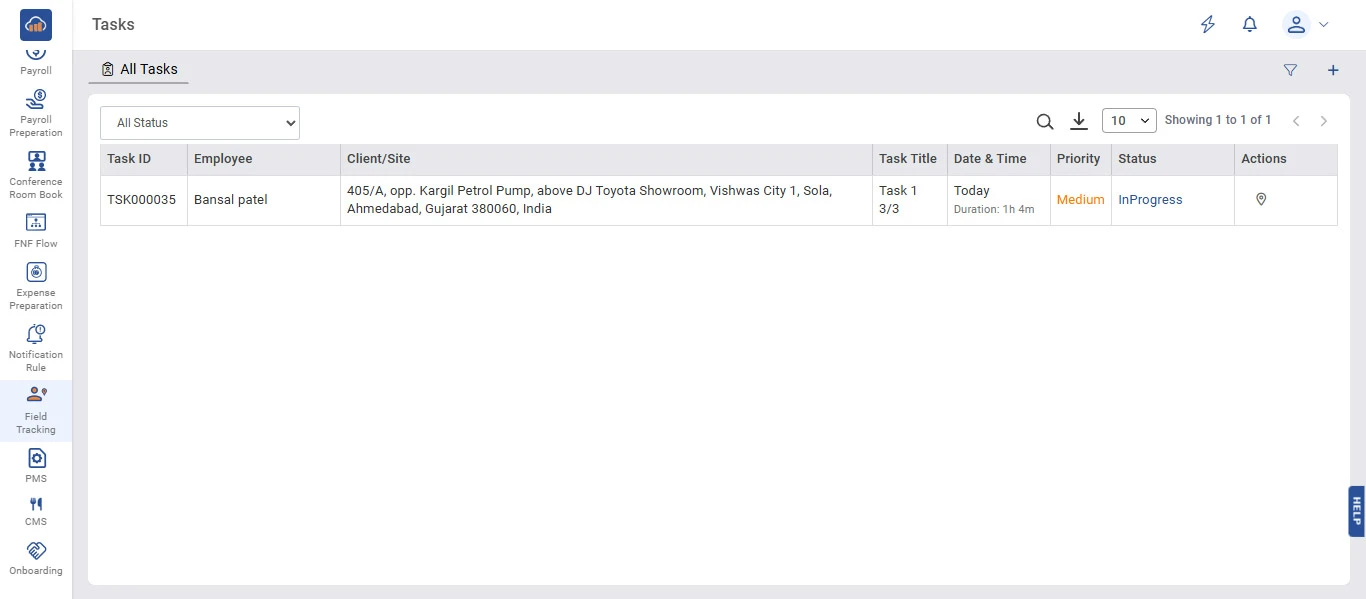The width and height of the screenshot is (1366, 599).
Task: Open PMS module from sidebar
Action: (x=36, y=465)
